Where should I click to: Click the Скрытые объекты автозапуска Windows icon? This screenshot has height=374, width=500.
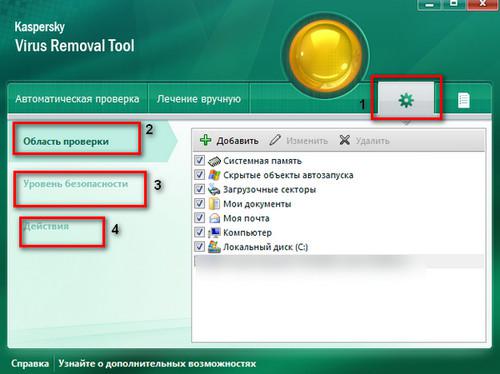[x=214, y=175]
